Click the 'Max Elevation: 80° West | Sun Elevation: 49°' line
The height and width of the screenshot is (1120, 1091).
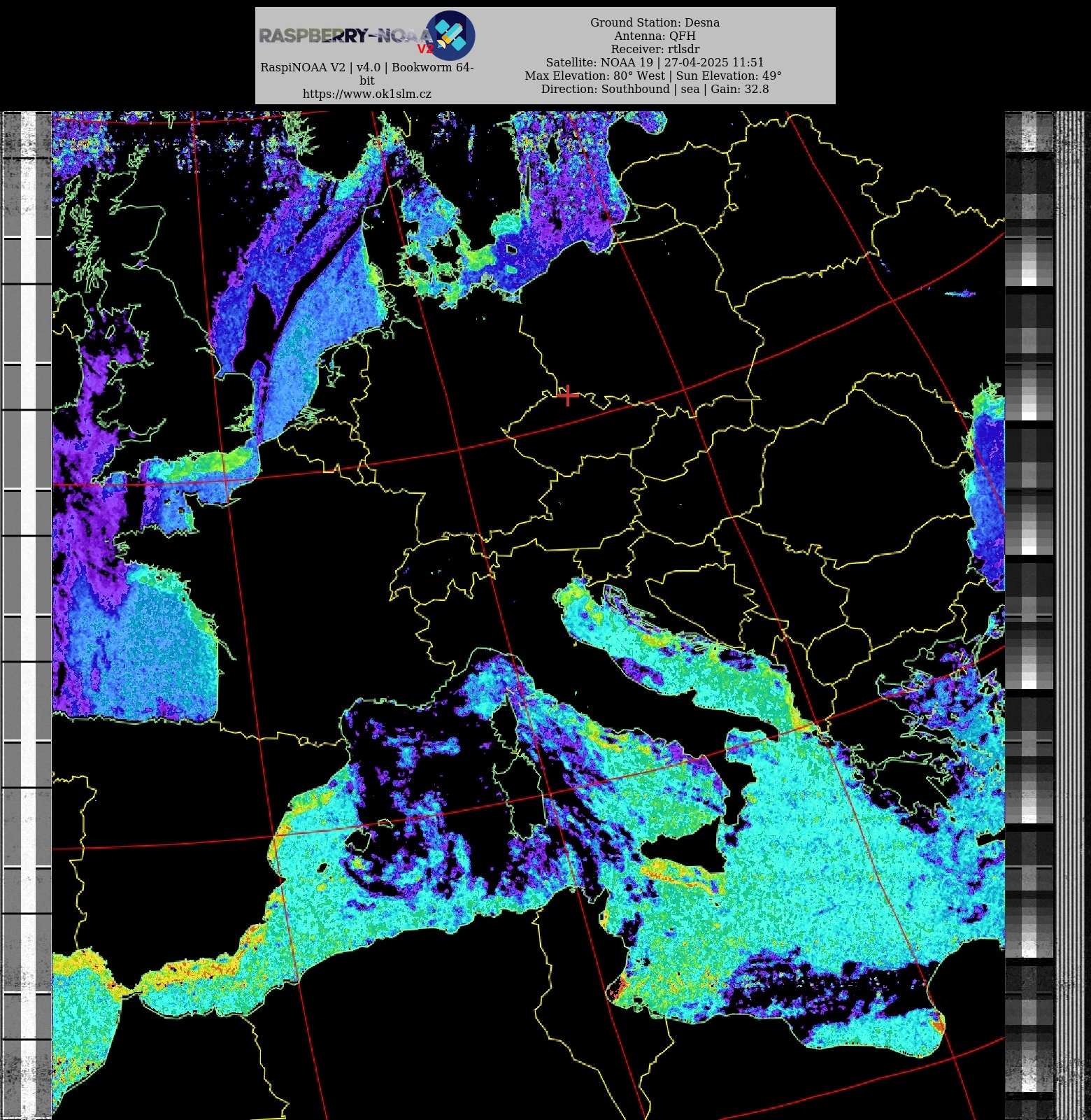tap(653, 76)
